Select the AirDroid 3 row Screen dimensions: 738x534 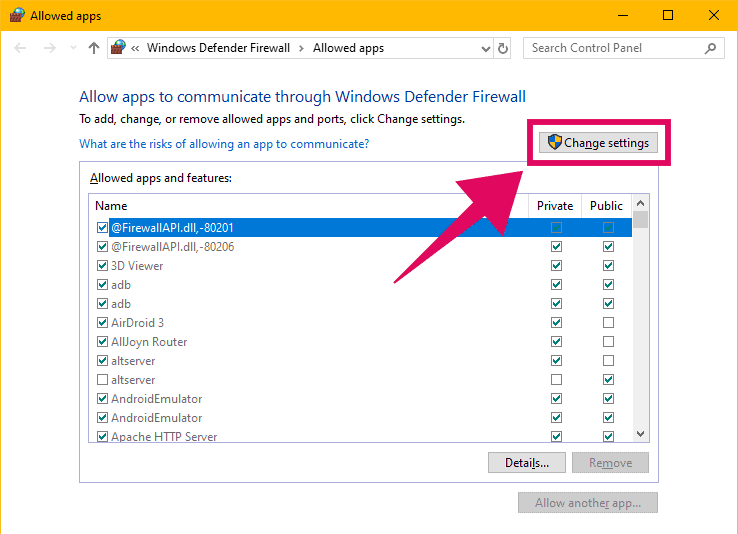[x=361, y=322]
